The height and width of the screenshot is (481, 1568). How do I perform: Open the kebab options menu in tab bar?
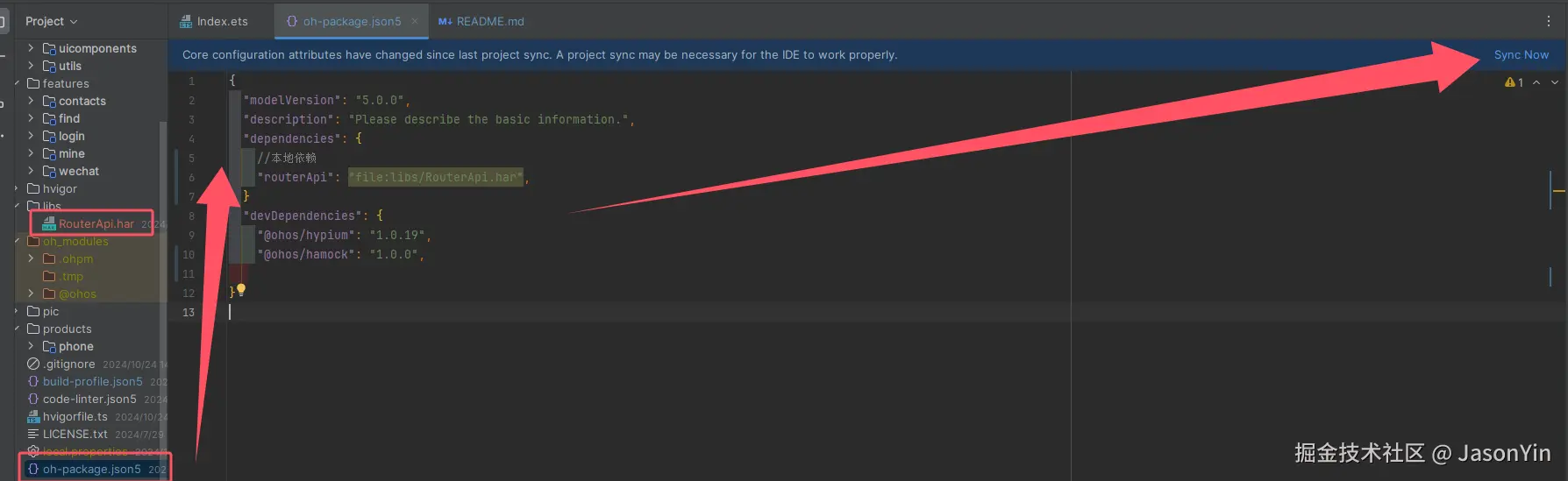[x=1549, y=21]
